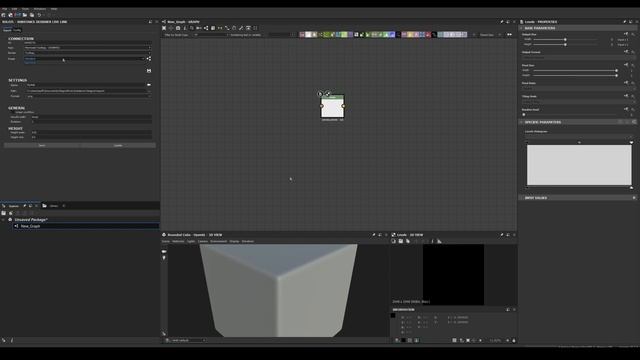640x360 pixels.
Task: Open the Shader dropdown in Connection
Action: [84, 59]
